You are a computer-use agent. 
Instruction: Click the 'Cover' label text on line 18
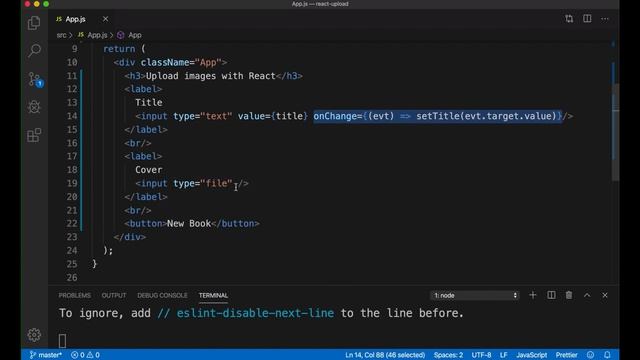[x=149, y=170]
